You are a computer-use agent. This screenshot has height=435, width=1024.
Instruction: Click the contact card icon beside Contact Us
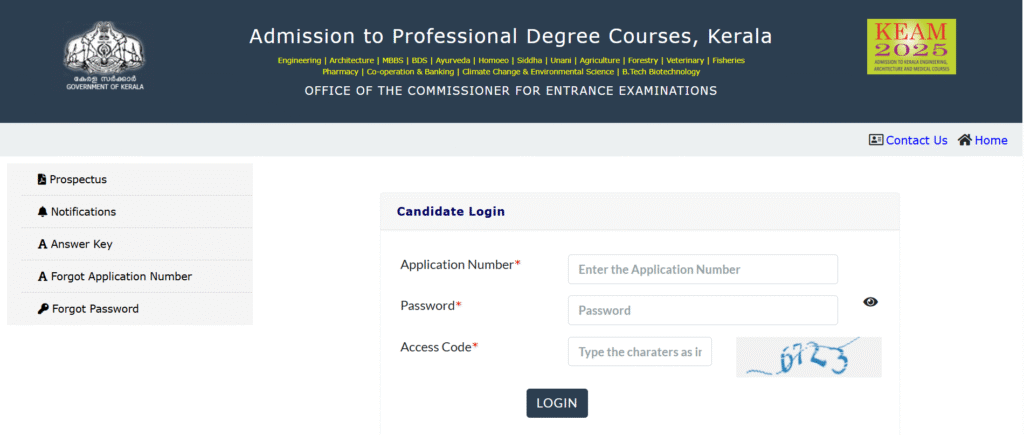(876, 140)
